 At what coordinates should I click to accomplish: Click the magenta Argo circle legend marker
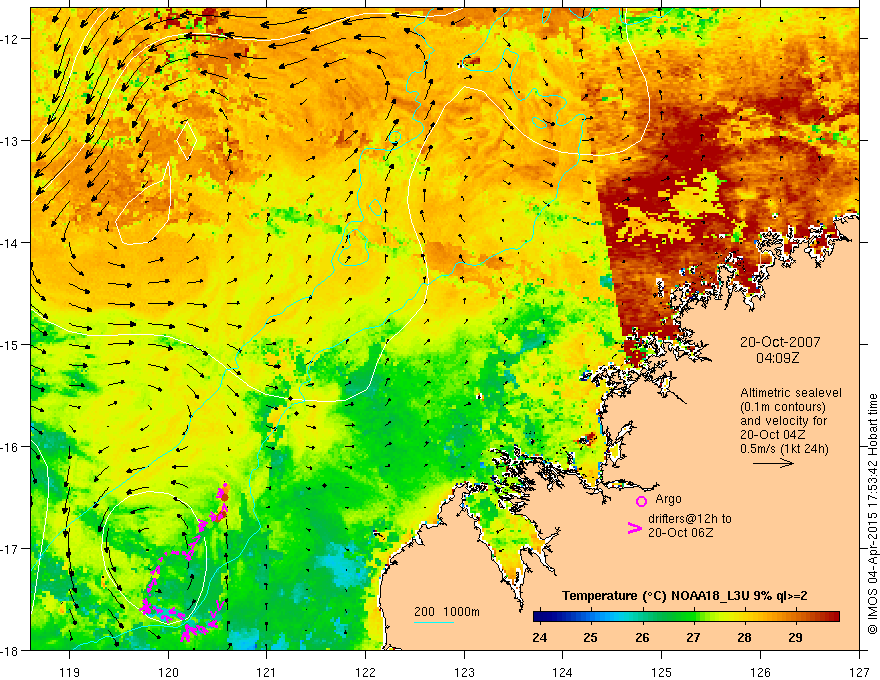(x=641, y=501)
